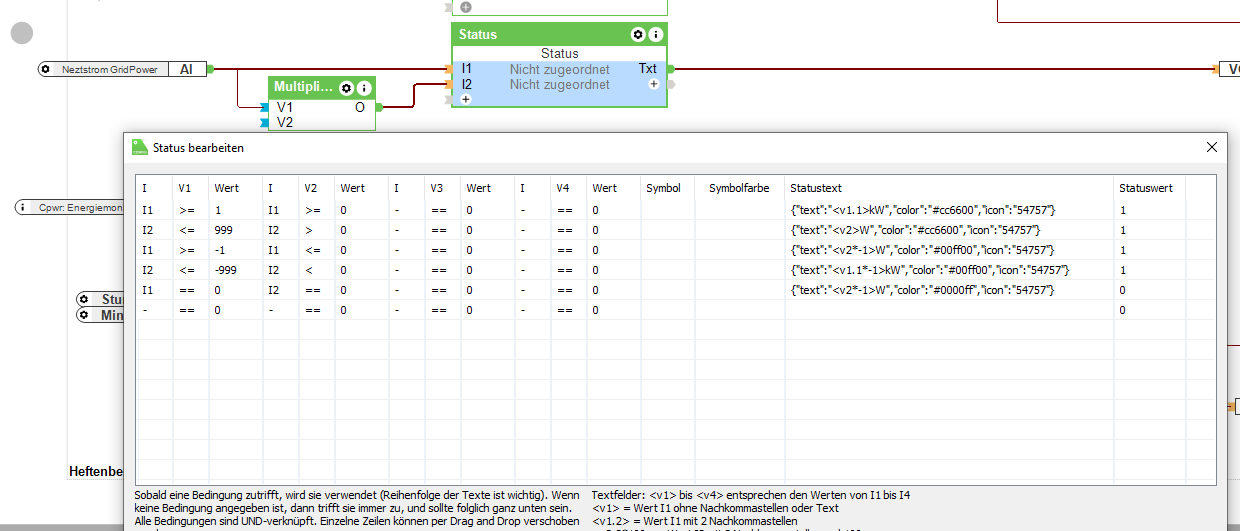Image resolution: width=1240 pixels, height=531 pixels.
Task: Click gear icon on Multipli block
Action: tap(346, 88)
